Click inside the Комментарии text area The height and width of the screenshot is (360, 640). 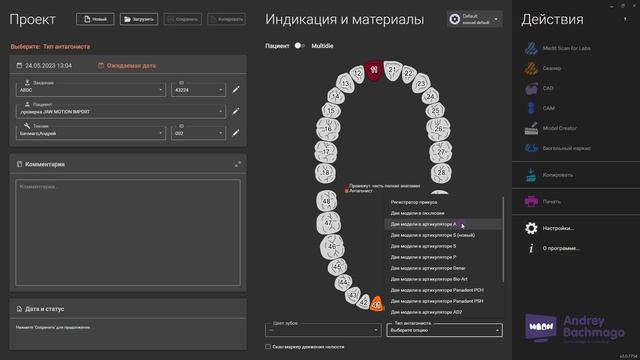[x=128, y=232]
